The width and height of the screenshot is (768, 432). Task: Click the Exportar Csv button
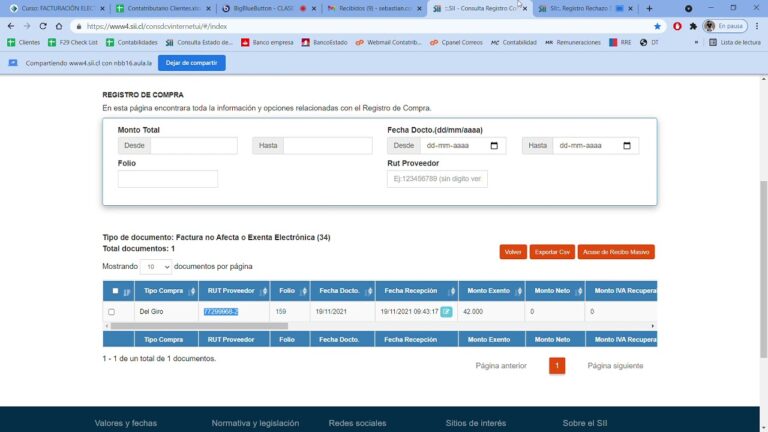pyautogui.click(x=552, y=252)
